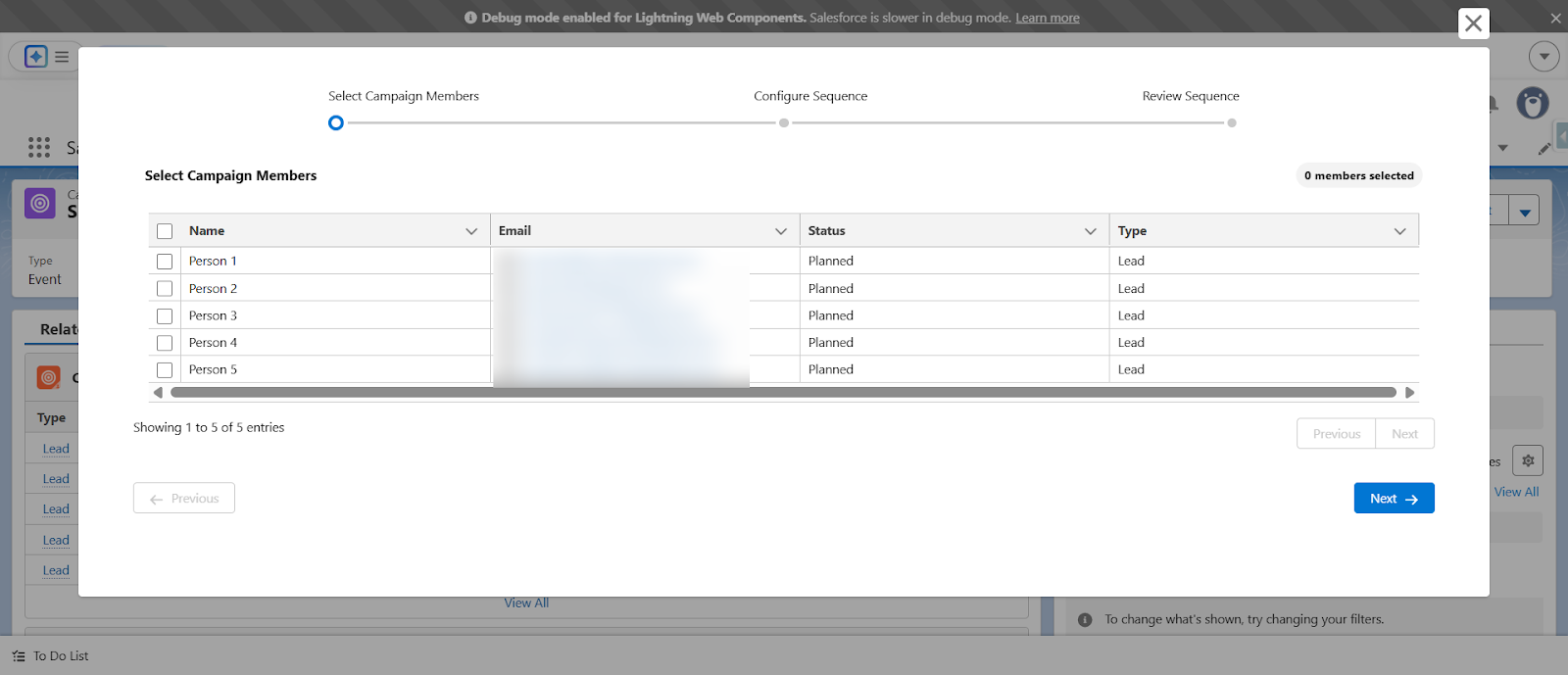This screenshot has height=675, width=1568.
Task: Open the blue record actions dropdown arrow
Action: click(x=1524, y=211)
